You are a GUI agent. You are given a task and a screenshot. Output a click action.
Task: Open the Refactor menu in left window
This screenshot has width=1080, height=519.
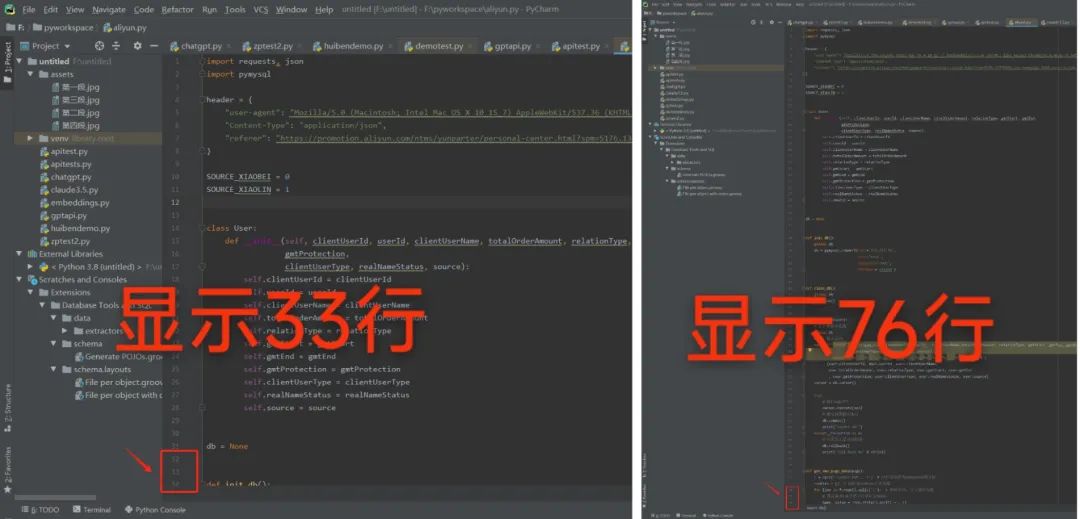178,10
